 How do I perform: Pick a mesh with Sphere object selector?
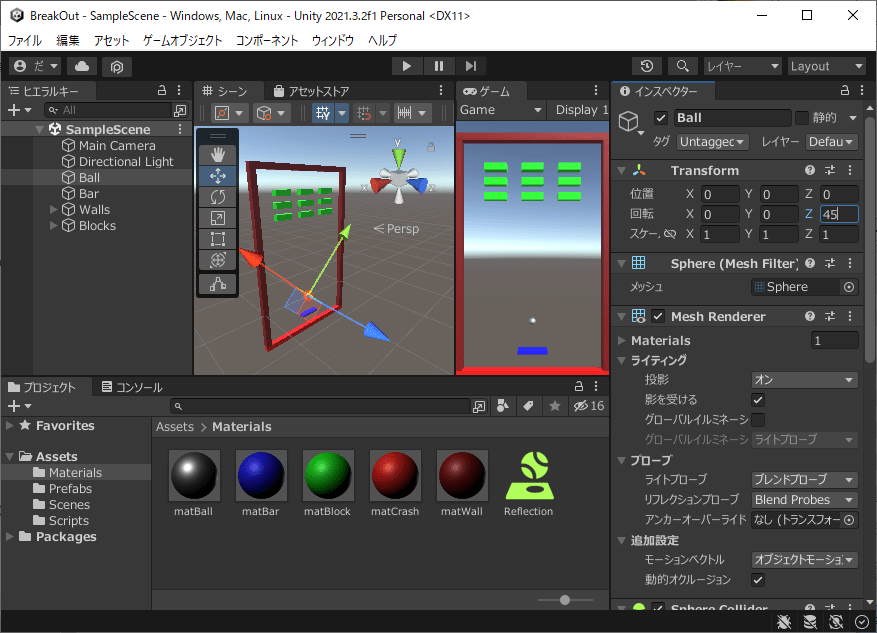point(849,287)
